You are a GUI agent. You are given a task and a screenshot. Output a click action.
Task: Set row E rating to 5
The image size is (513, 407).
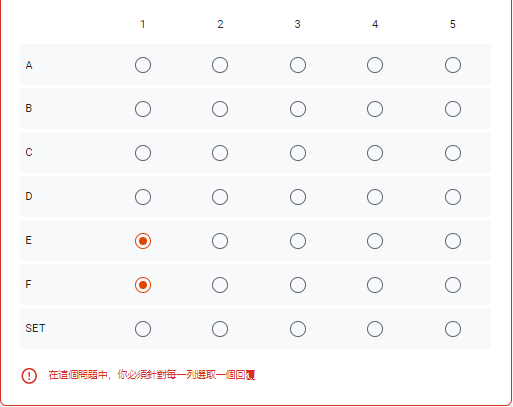click(x=453, y=241)
